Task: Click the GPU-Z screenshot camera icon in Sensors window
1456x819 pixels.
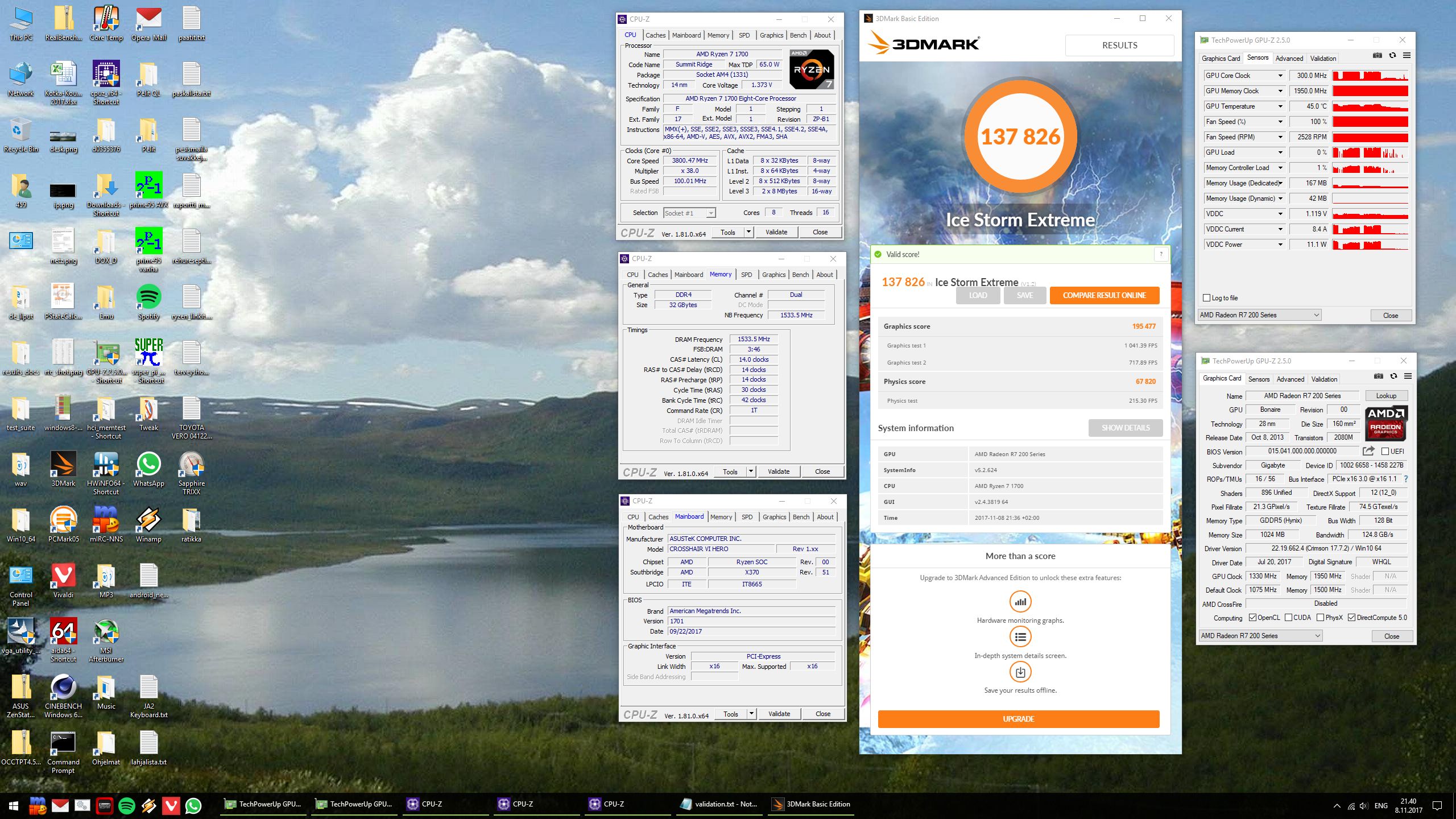Action: click(1377, 55)
